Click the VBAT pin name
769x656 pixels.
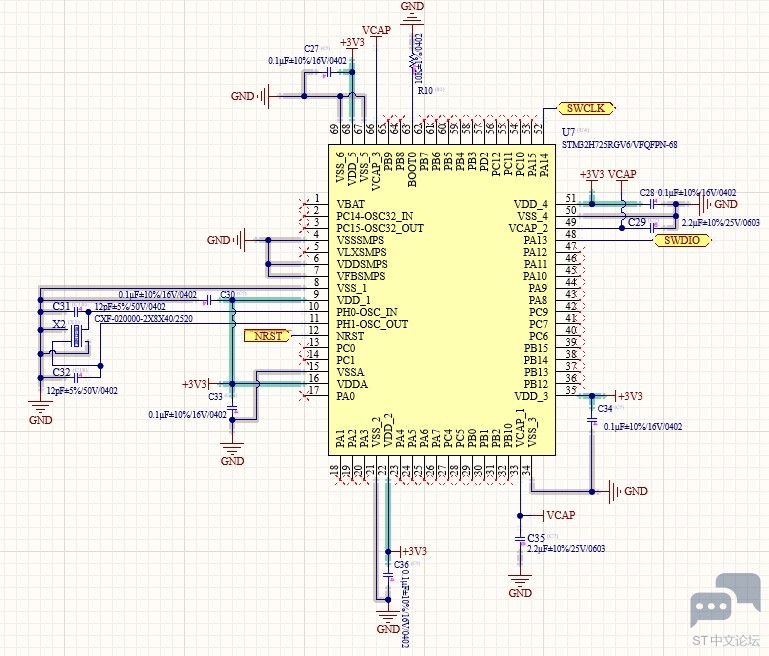pos(351,204)
